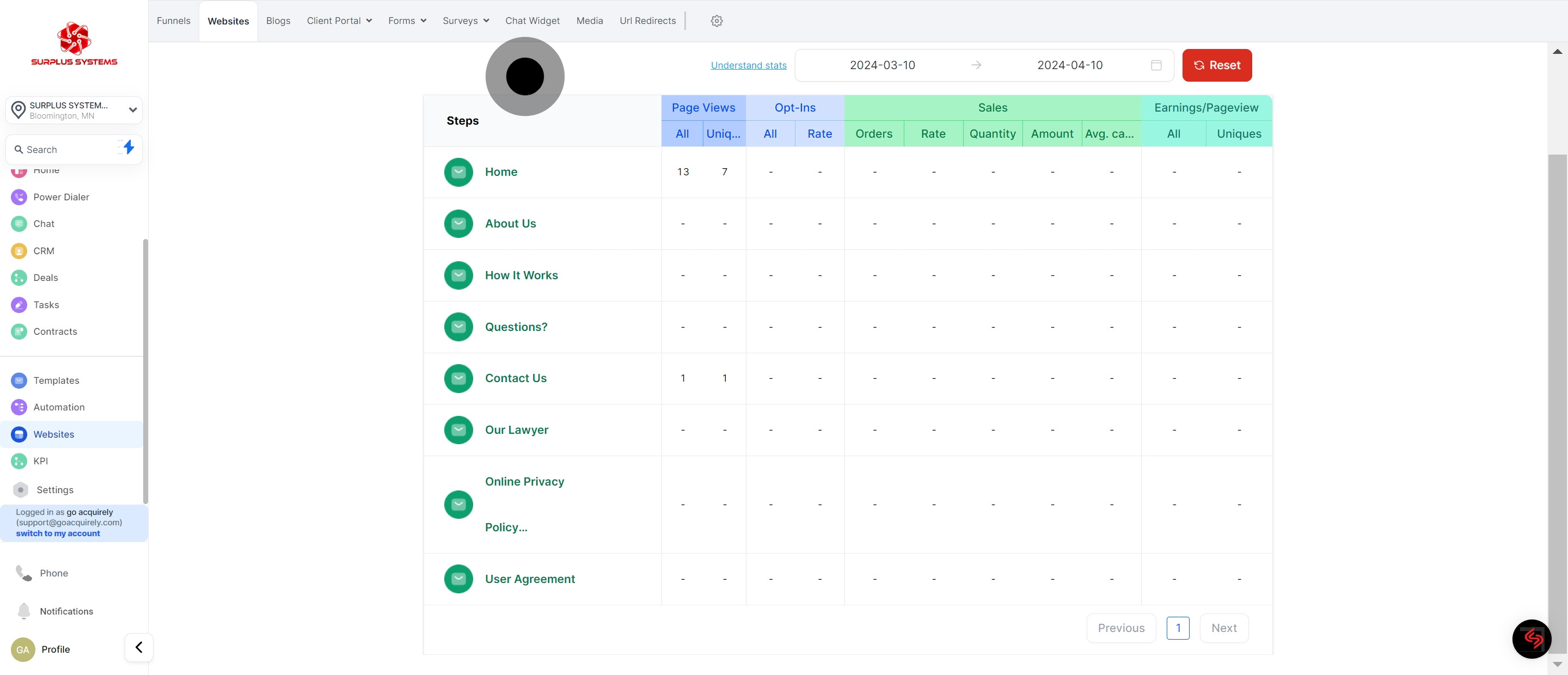Click the settings gear icon in top nav

(716, 21)
